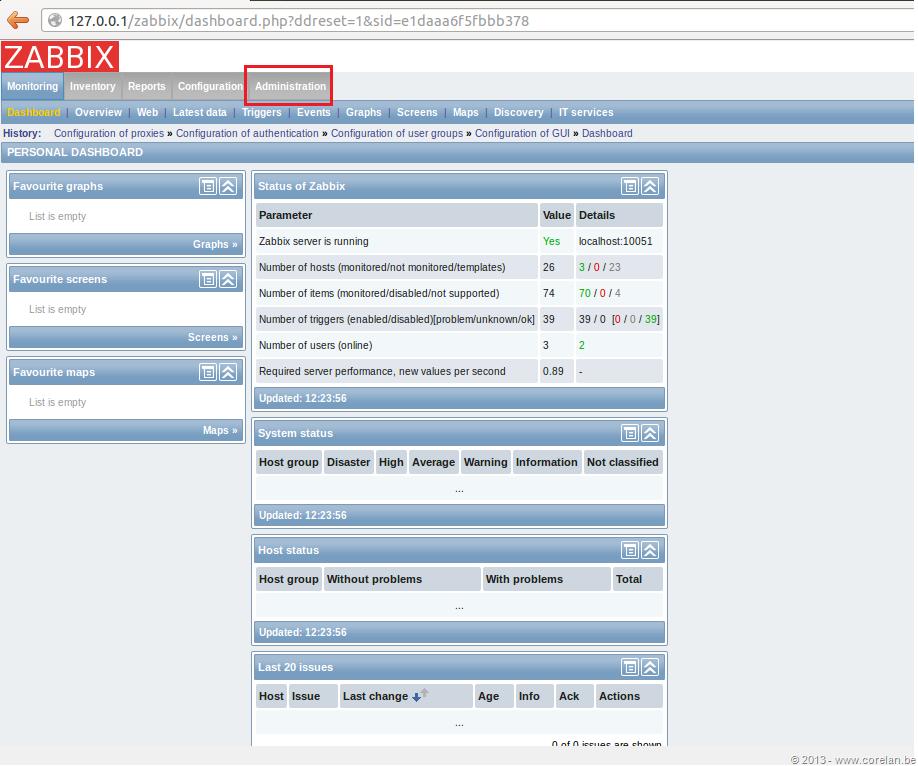Collapse the Status of Zabbix widget
Screen dimensions: 918x766
tap(650, 186)
